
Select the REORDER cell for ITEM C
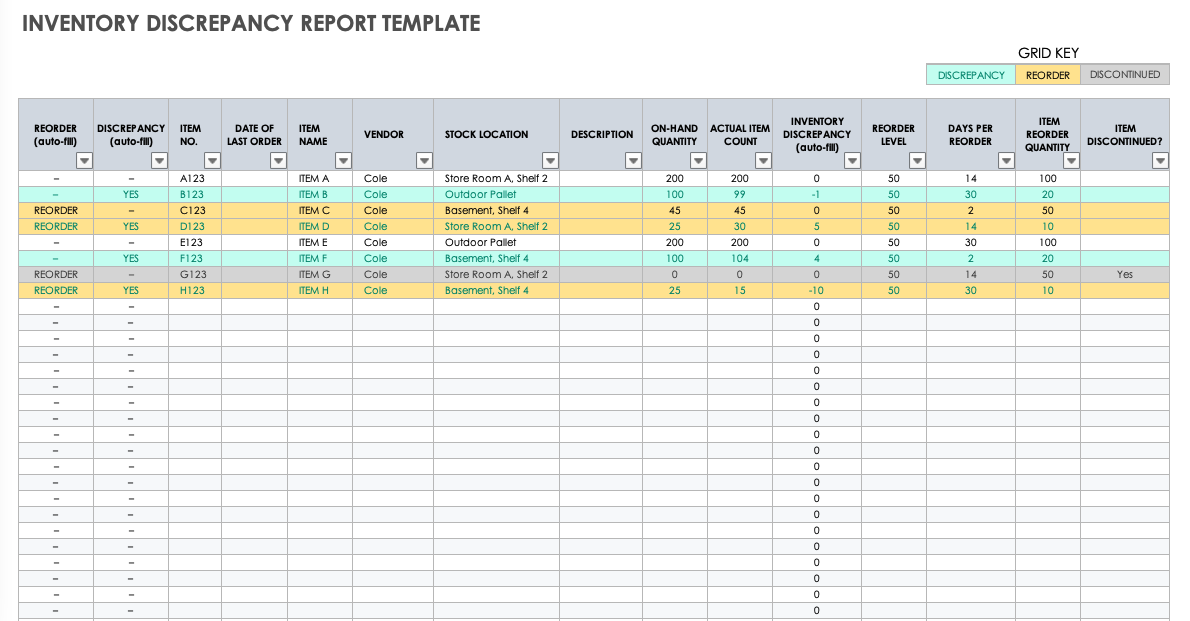55,210
